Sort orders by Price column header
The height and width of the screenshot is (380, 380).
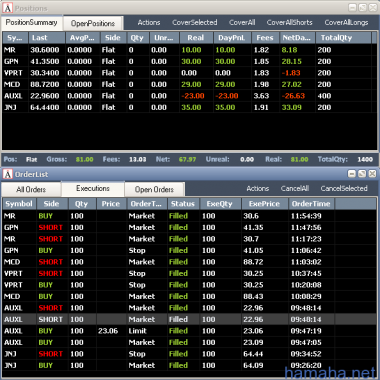[x=111, y=204]
